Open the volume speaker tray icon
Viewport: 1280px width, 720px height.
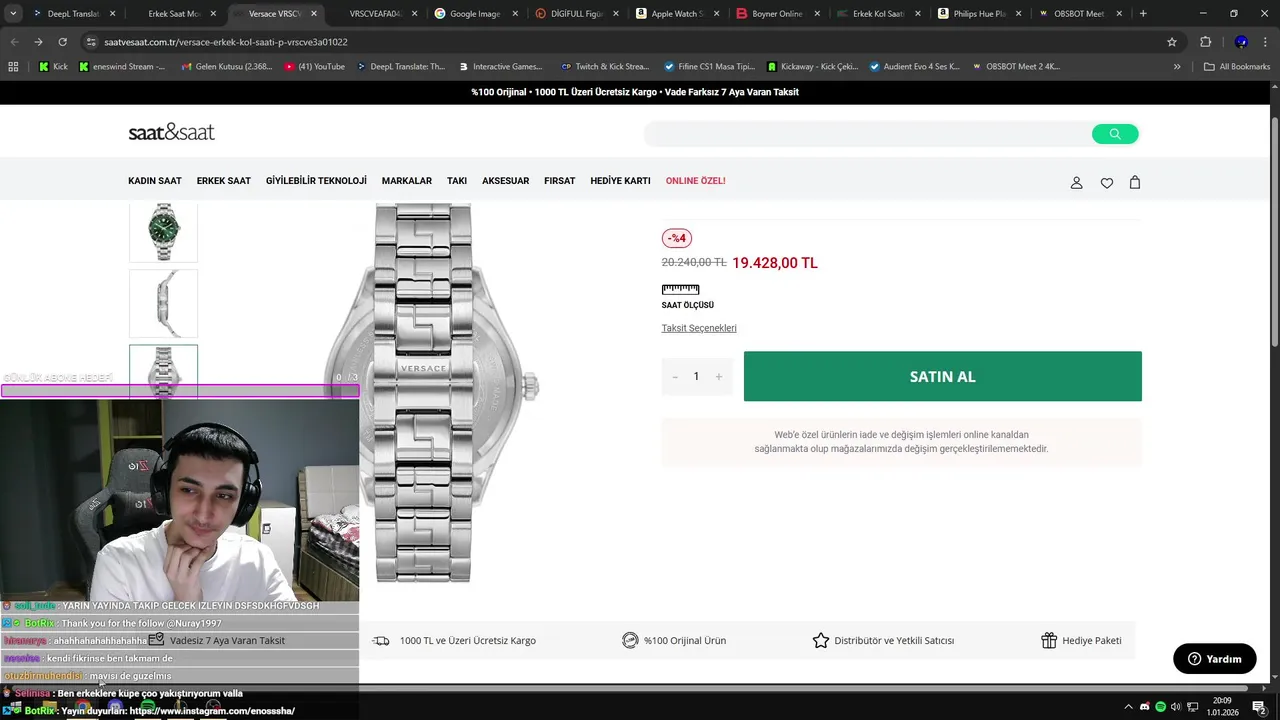(x=1176, y=707)
